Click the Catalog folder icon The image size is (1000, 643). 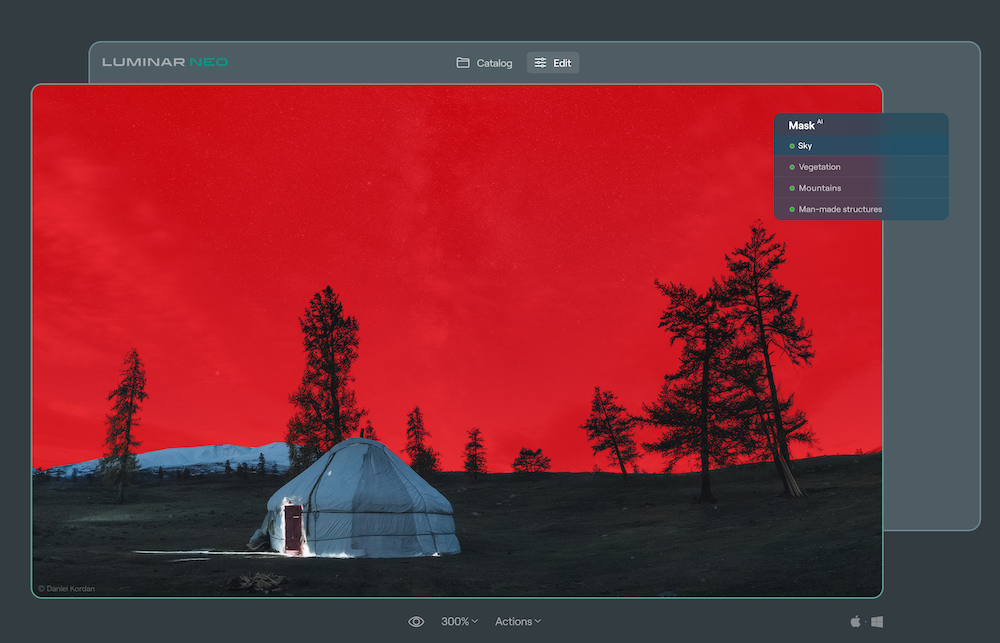[x=461, y=62]
